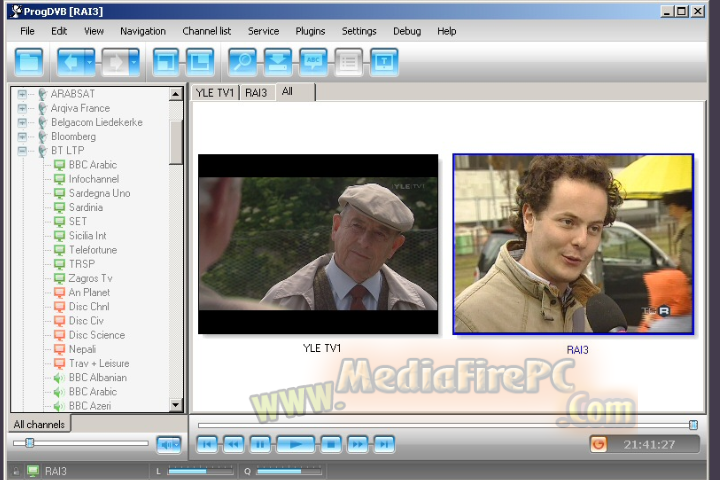This screenshot has width=720, height=480.
Task: Open the Debug menu
Action: (407, 31)
